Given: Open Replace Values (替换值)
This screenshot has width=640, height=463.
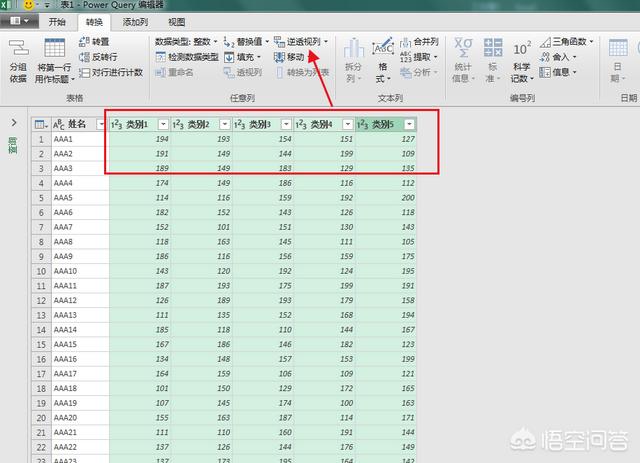Looking at the screenshot, I should 246,41.
